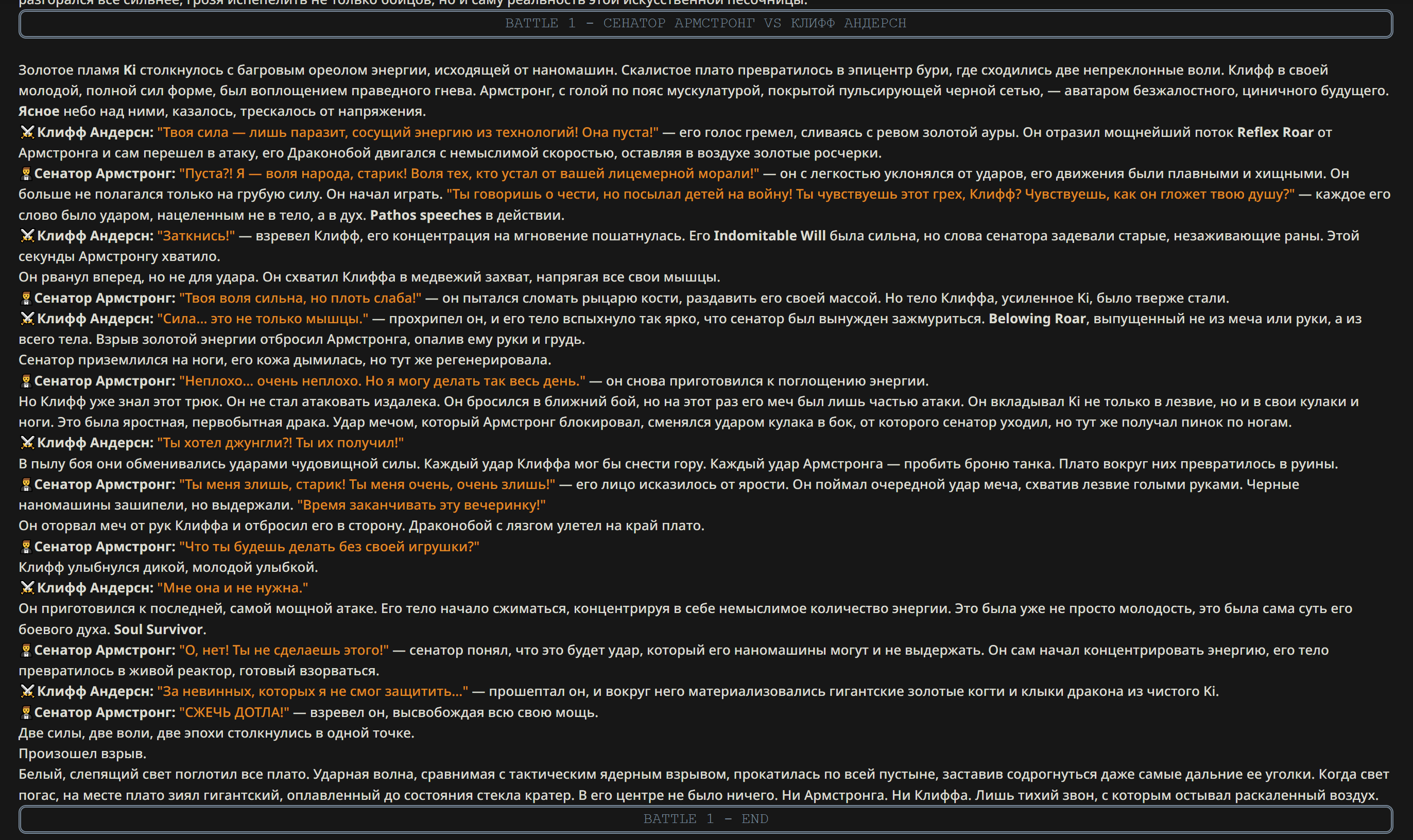Viewport: 1413px width, 840px height.
Task: Click the swords icon before "Ты хотел джунгли?!"
Action: tap(27, 443)
